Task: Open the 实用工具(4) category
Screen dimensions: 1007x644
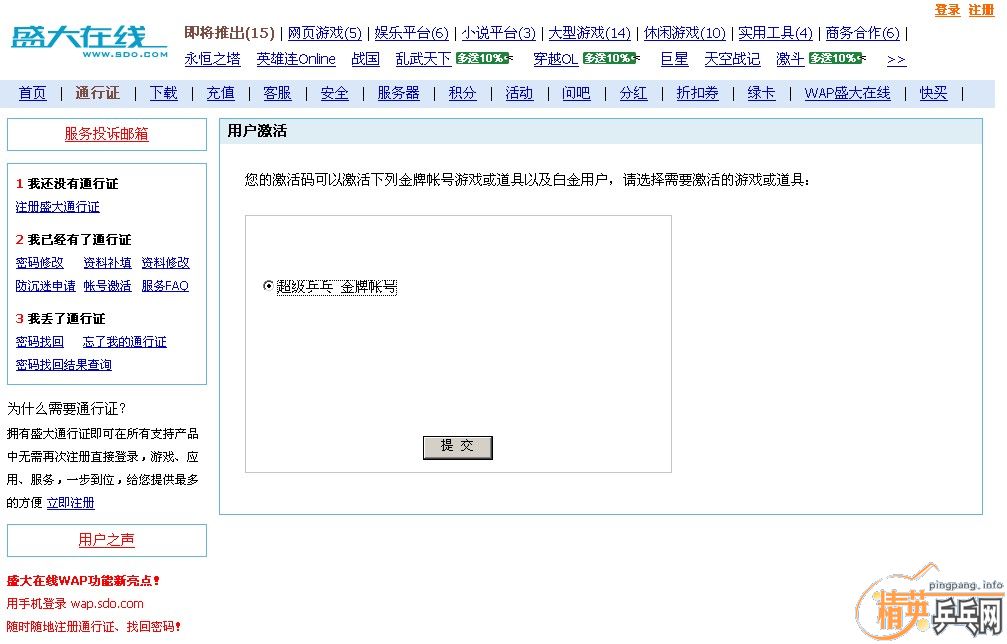Action: pyautogui.click(x=775, y=33)
